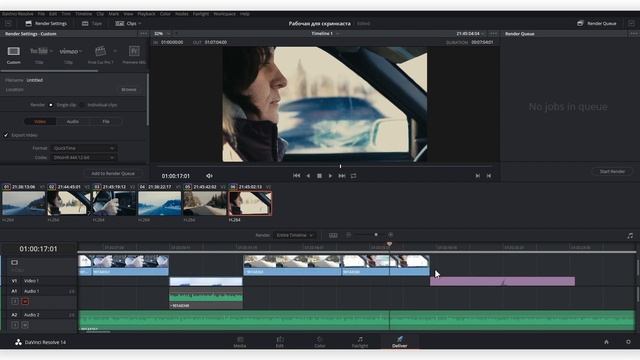Image resolution: width=640 pixels, height=360 pixels.
Task: Toggle Audio 2 solo button
Action: (x=15, y=325)
